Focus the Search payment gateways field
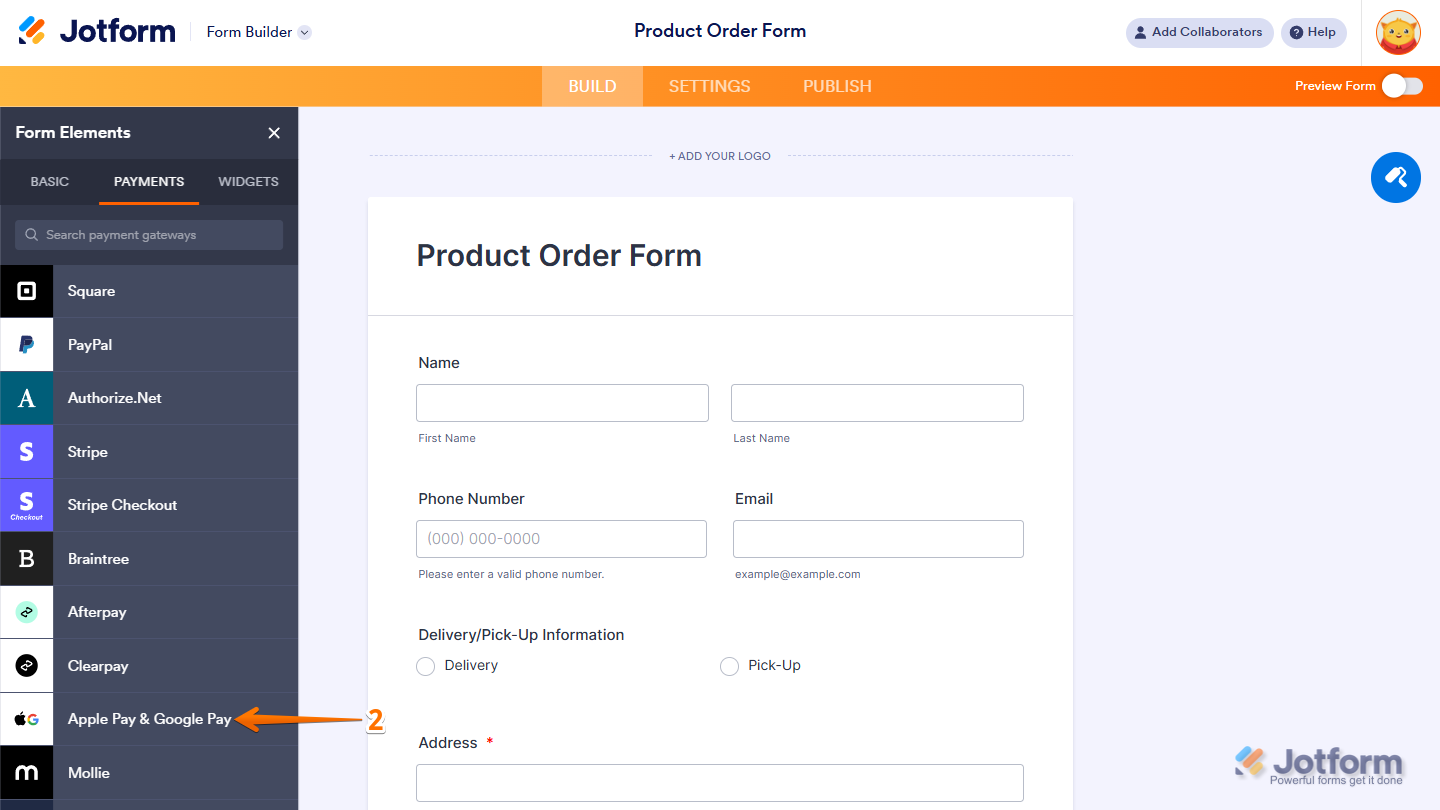 click(149, 235)
